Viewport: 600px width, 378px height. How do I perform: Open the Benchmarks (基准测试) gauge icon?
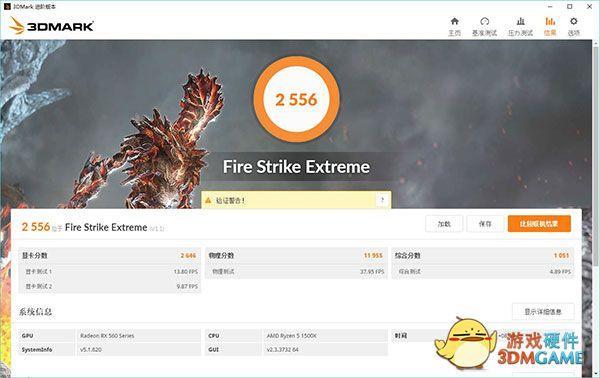click(x=484, y=21)
